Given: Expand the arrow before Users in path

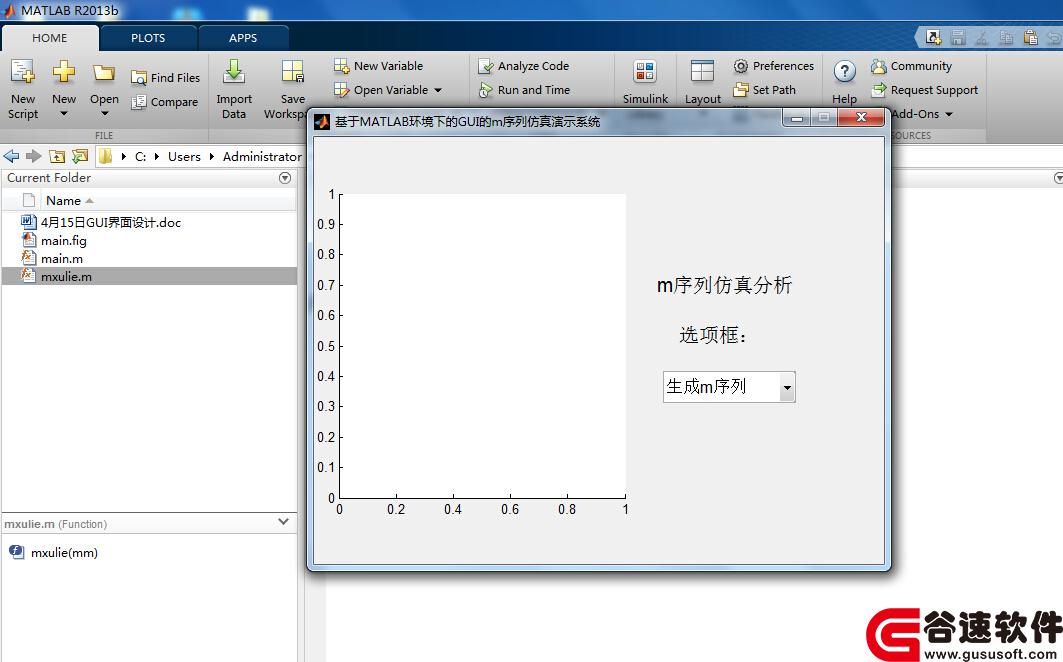Looking at the screenshot, I should click(157, 157).
